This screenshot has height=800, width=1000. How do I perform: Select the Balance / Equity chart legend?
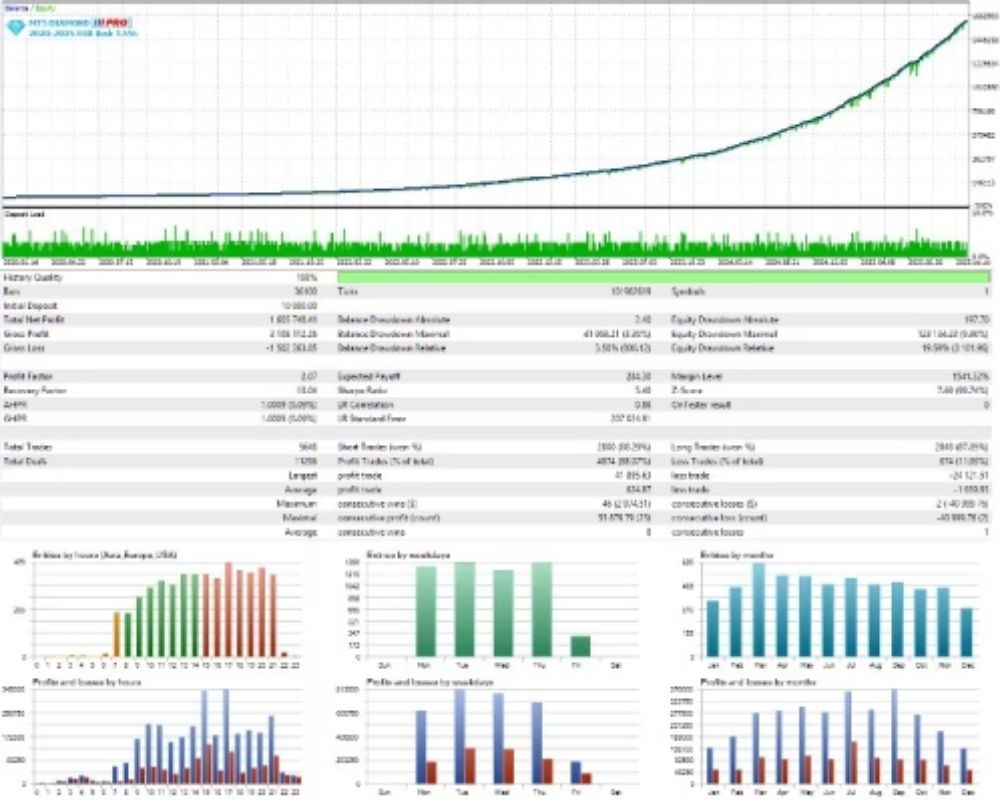[30, 8]
